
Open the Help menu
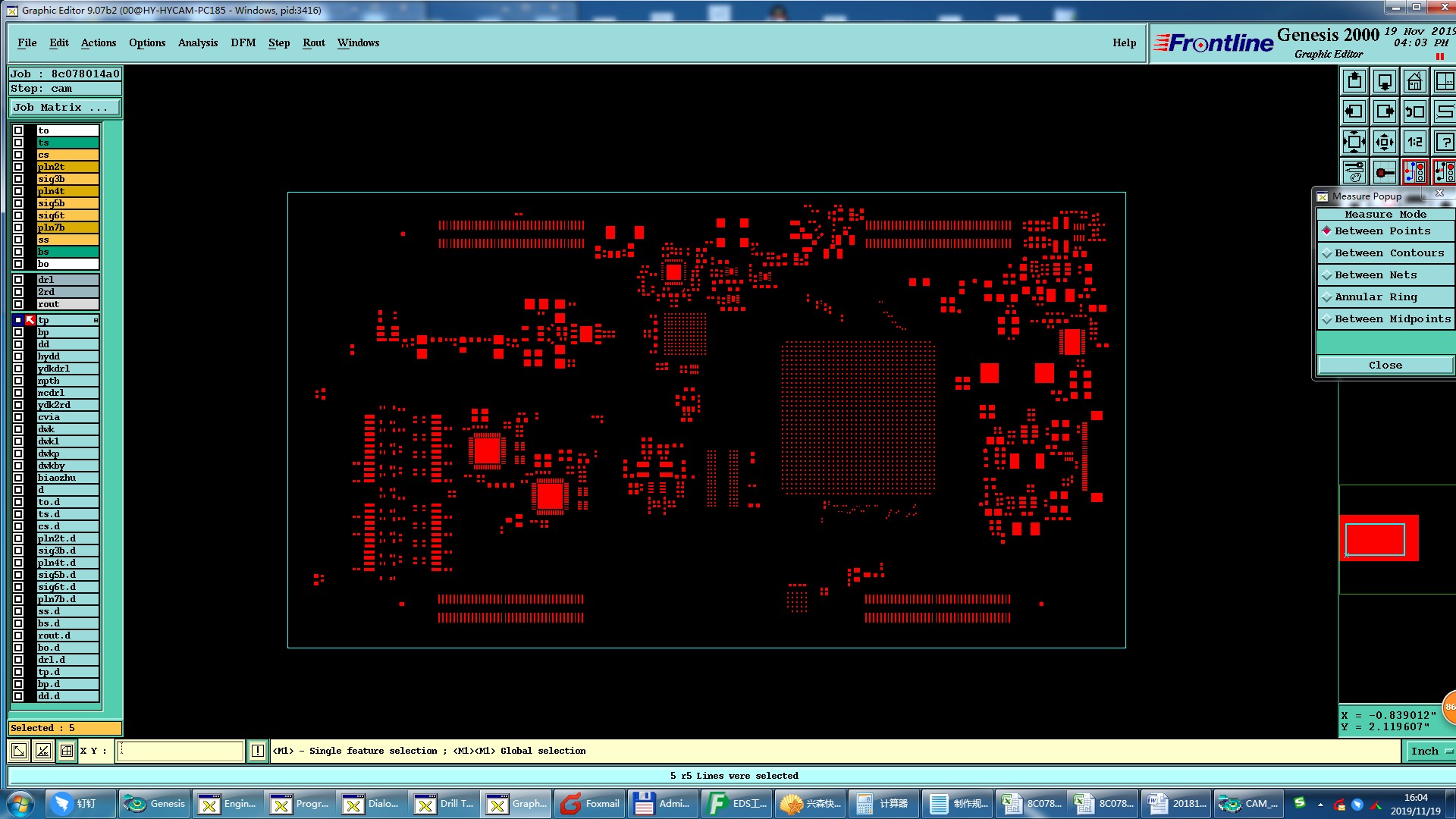coord(1125,43)
